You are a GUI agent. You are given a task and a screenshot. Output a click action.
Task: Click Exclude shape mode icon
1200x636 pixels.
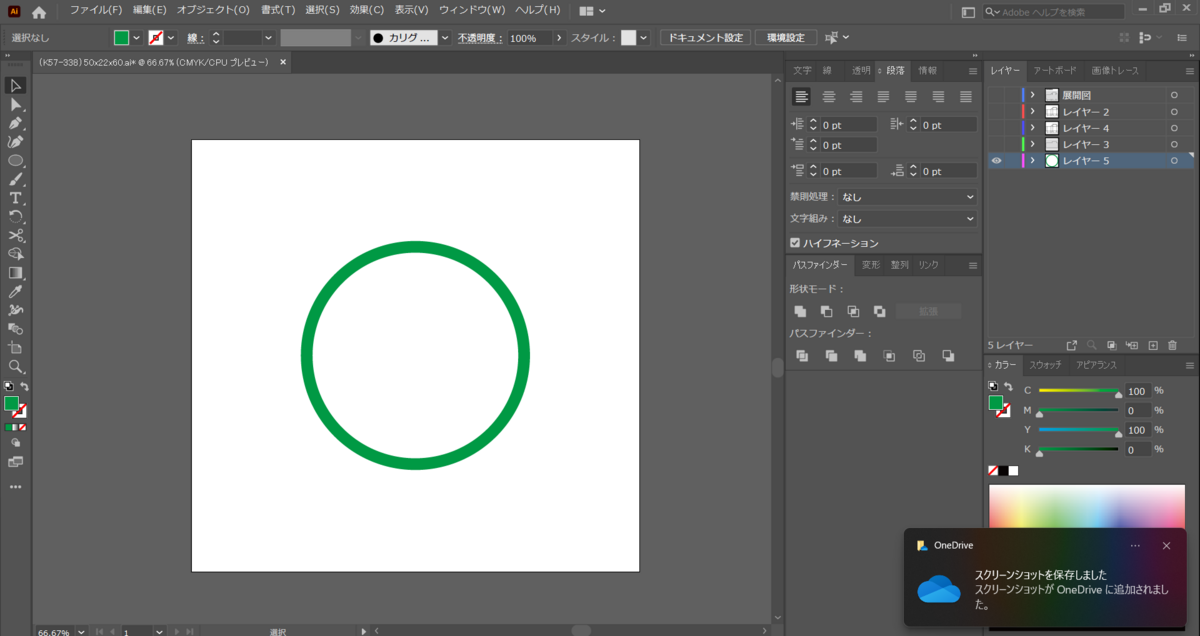pos(879,312)
